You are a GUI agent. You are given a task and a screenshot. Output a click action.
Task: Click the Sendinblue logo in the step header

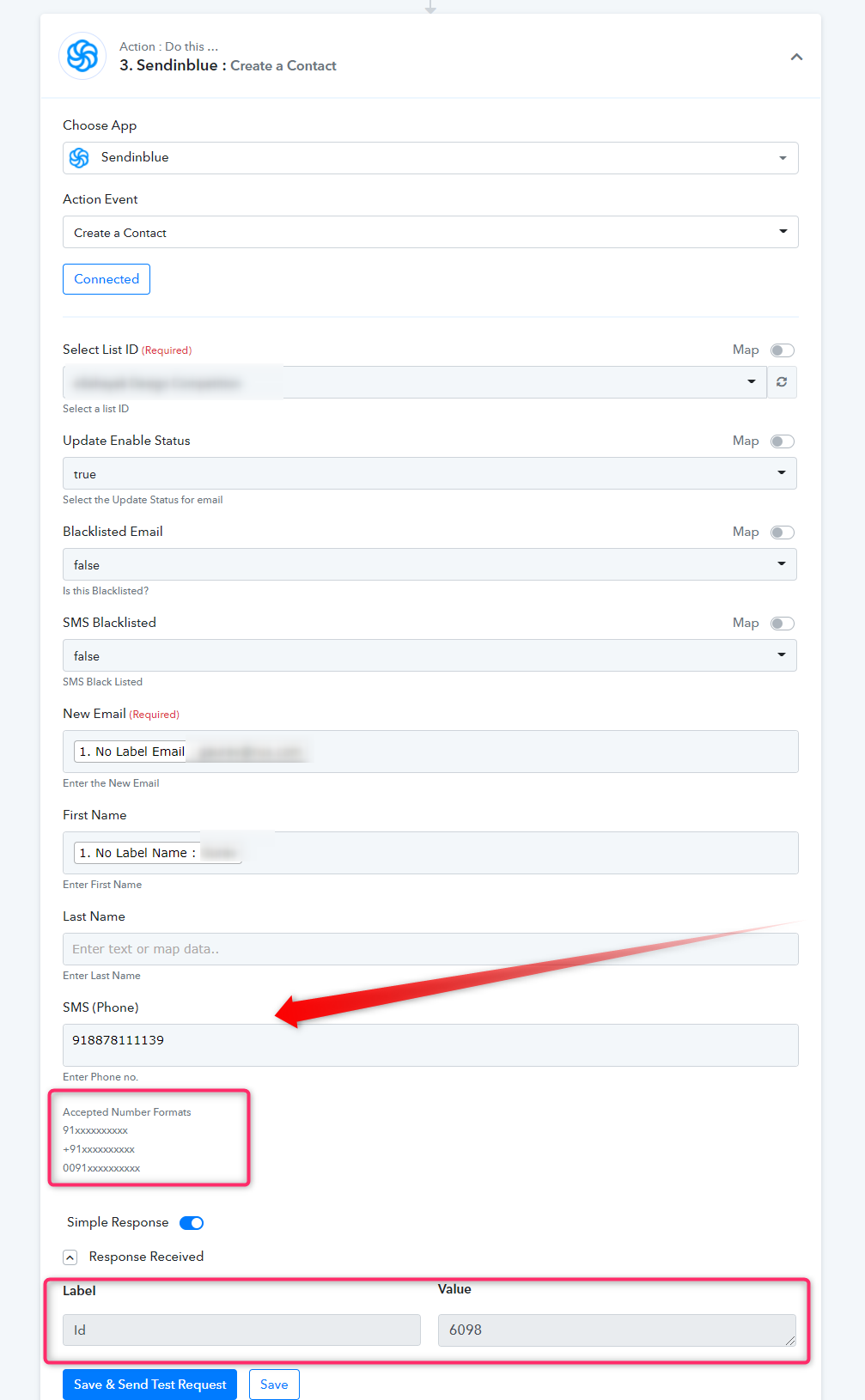[x=82, y=56]
